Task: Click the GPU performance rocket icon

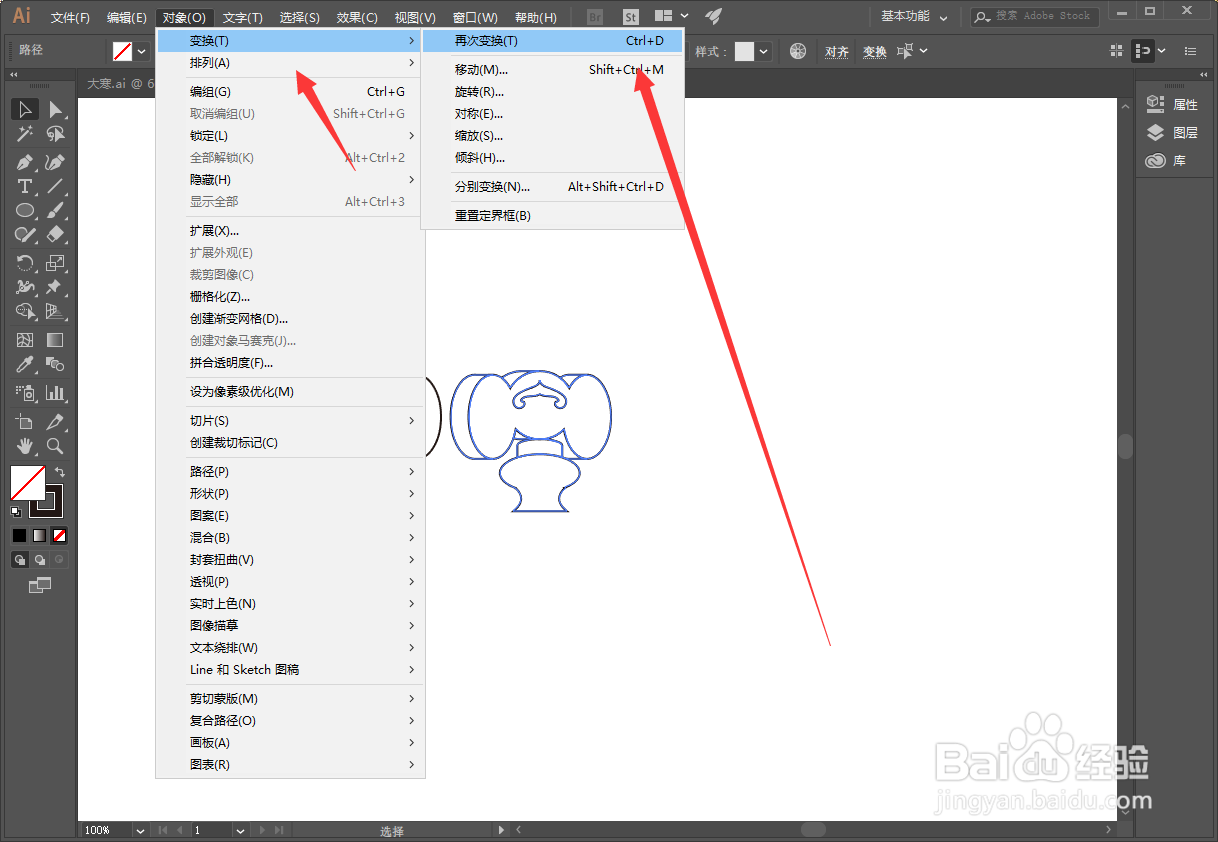Action: click(713, 16)
